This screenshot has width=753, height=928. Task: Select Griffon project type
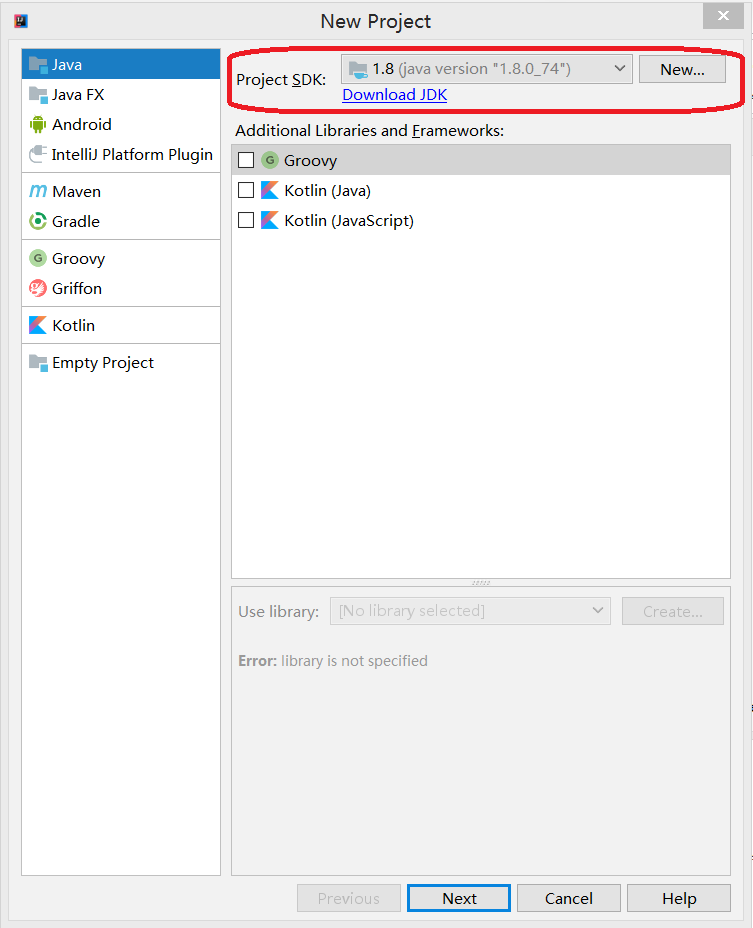pyautogui.click(x=77, y=288)
